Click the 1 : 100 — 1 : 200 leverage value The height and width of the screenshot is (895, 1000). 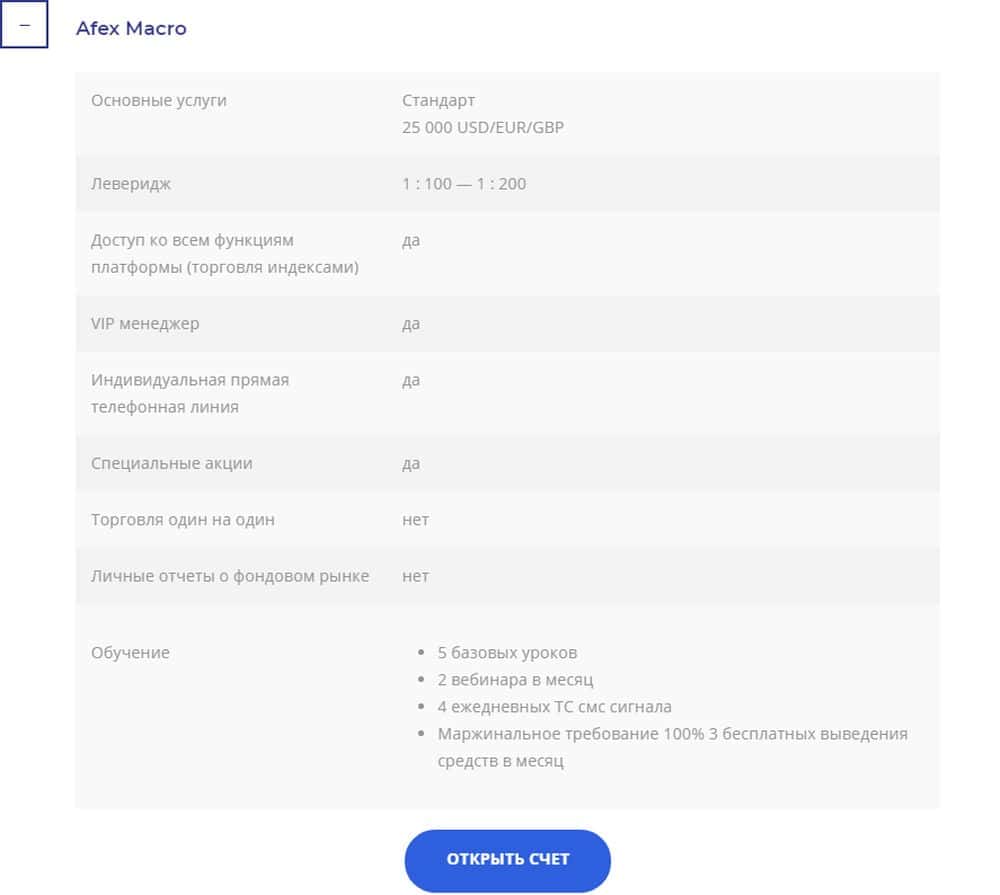pos(464,184)
